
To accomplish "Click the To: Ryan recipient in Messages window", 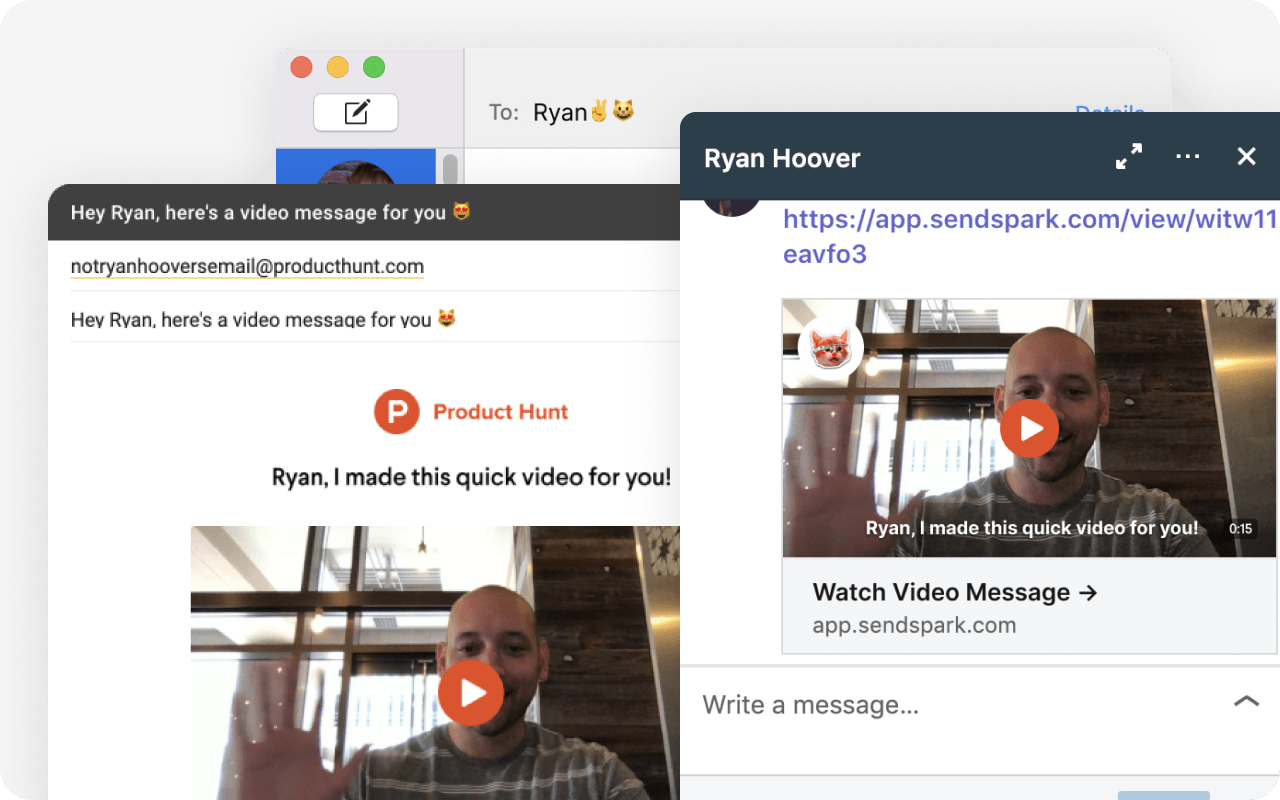I will point(584,112).
